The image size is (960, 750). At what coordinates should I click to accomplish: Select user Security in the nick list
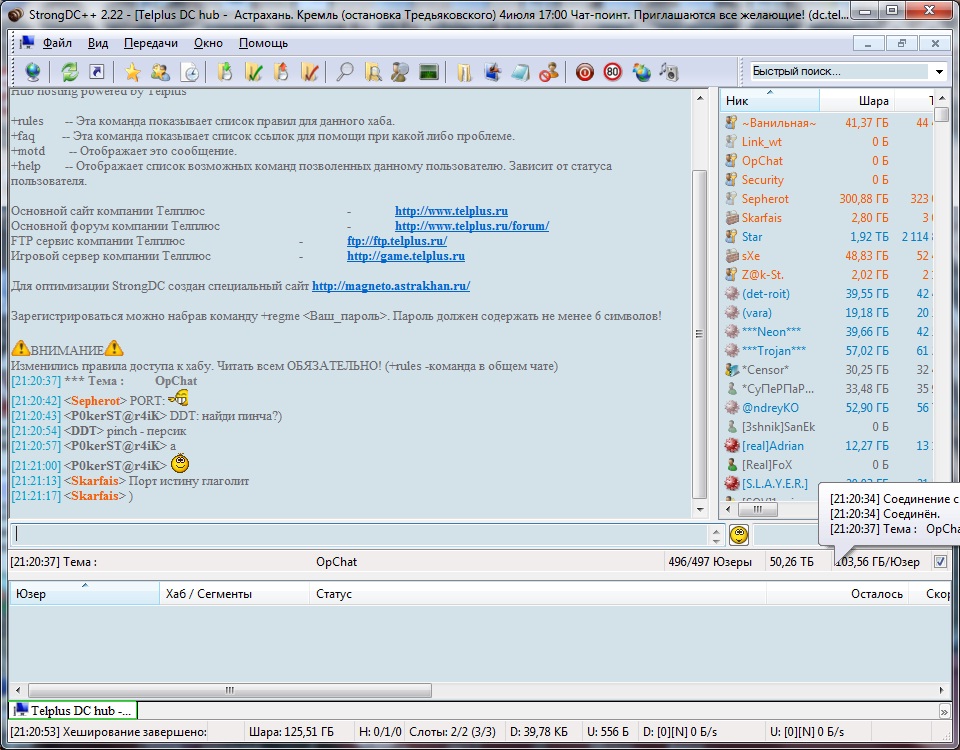(x=762, y=180)
